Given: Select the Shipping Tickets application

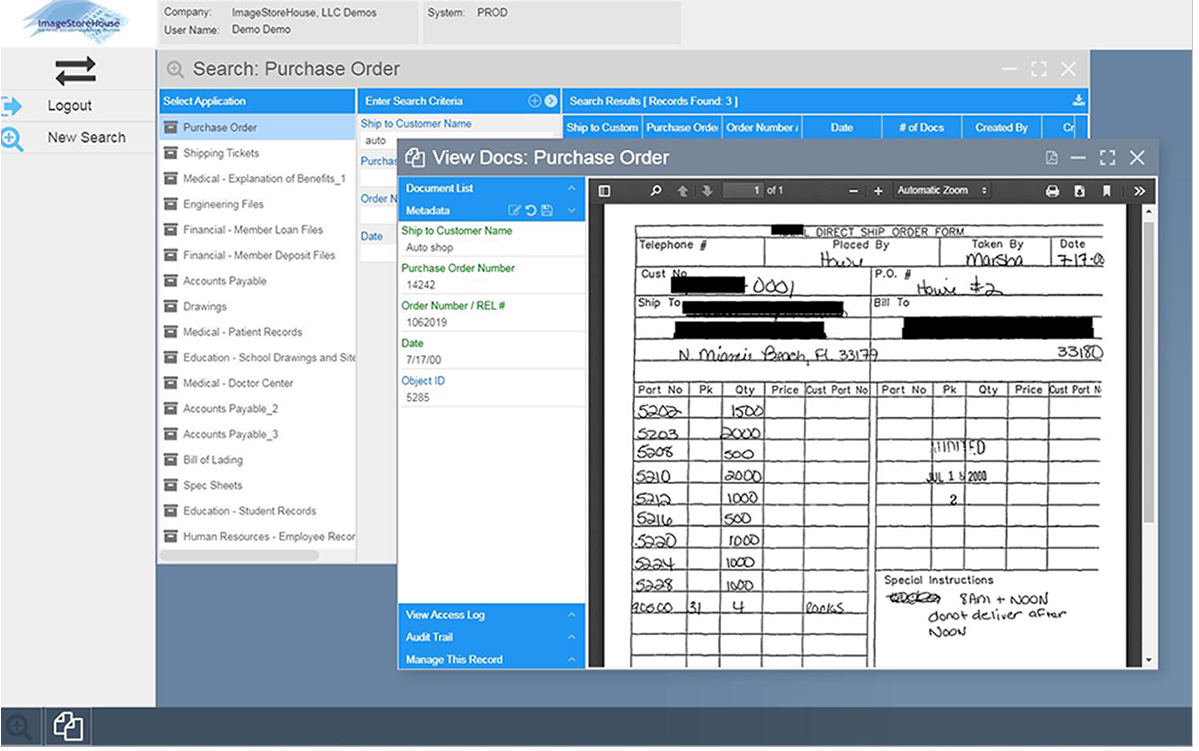Looking at the screenshot, I should coord(258,153).
